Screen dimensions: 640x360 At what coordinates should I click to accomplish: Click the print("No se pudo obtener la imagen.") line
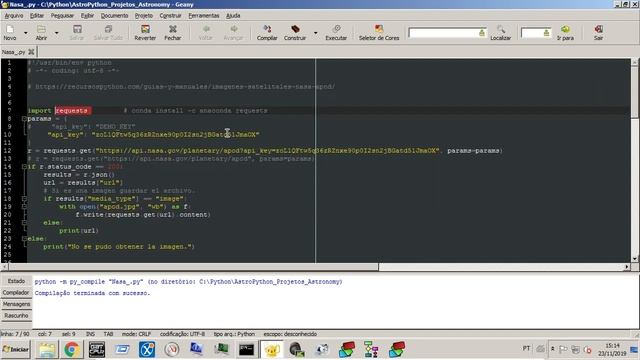click(x=119, y=247)
